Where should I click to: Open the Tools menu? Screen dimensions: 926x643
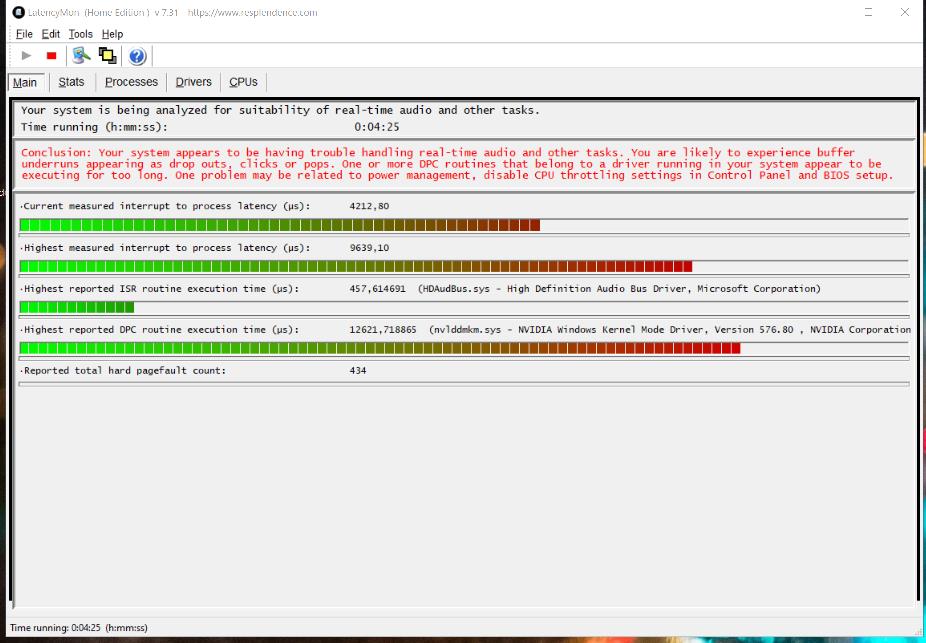click(x=80, y=34)
